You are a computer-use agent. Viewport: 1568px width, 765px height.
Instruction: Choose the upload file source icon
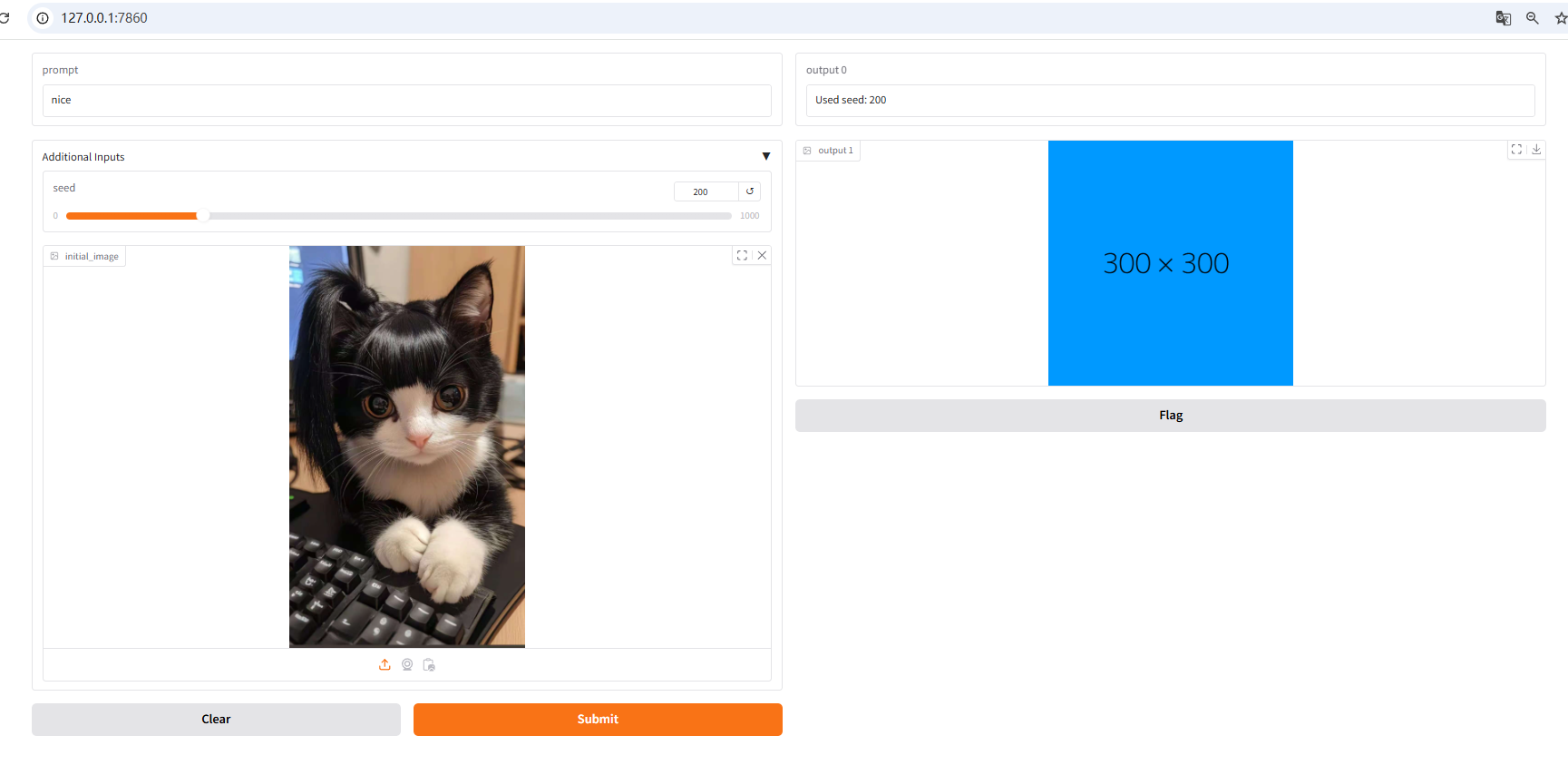385,665
